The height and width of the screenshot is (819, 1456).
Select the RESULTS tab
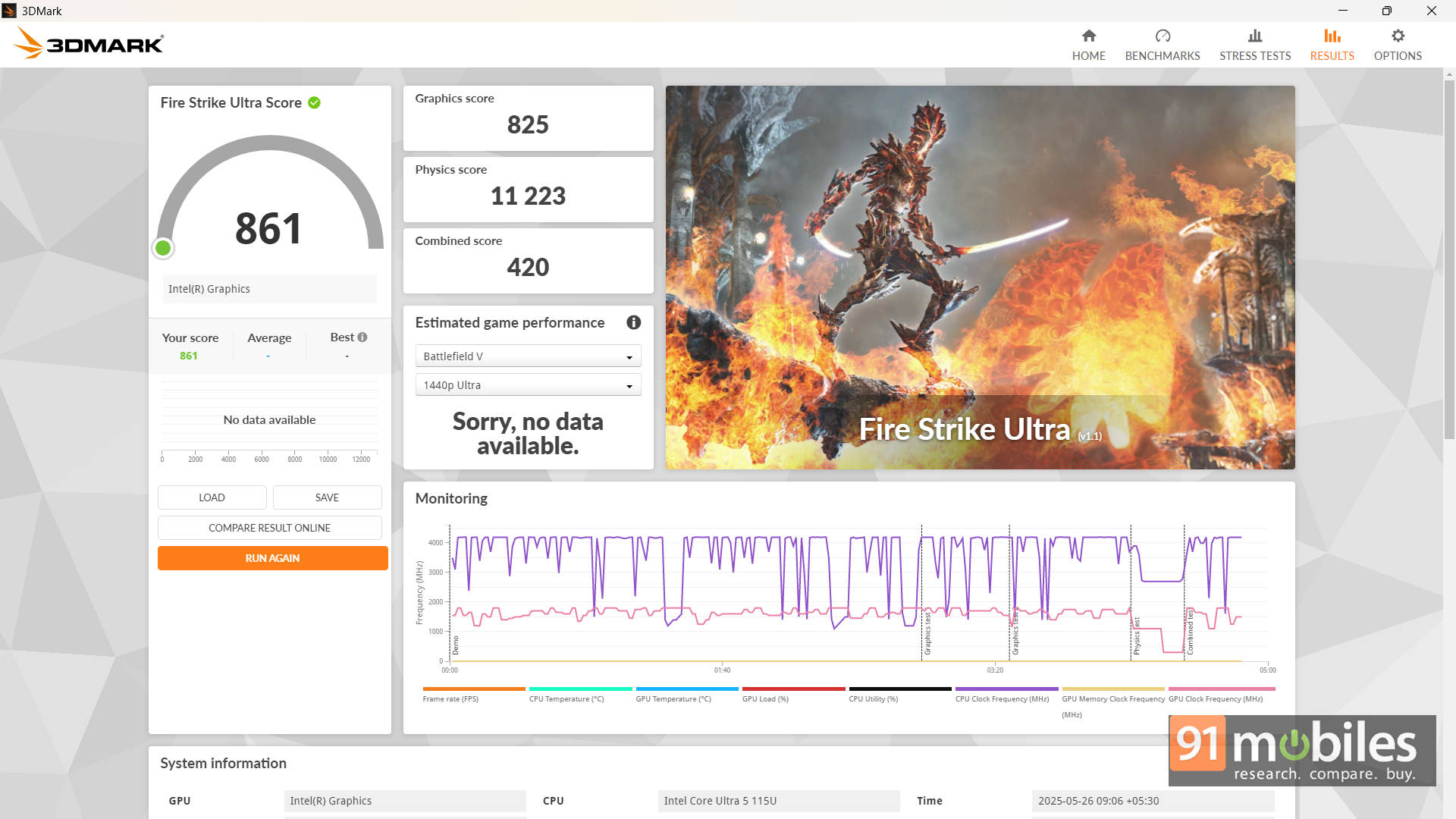[x=1332, y=45]
